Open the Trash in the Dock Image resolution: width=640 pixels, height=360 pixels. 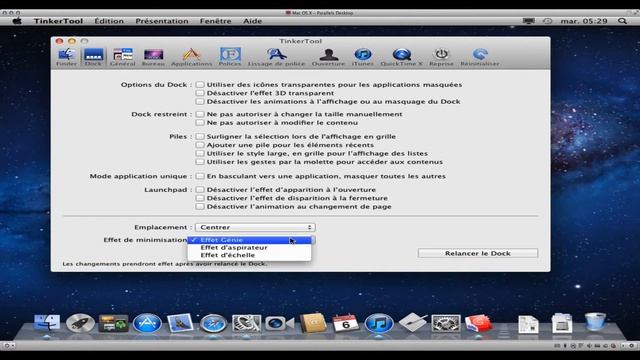click(x=595, y=322)
